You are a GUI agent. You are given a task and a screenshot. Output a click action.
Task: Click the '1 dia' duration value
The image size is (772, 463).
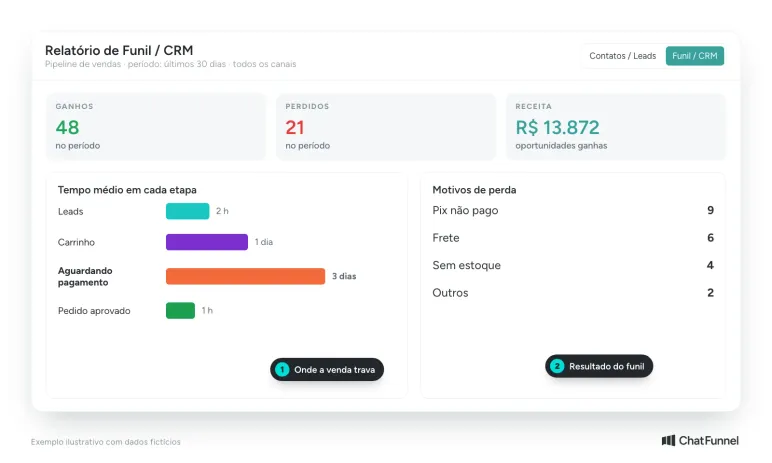[x=263, y=242]
